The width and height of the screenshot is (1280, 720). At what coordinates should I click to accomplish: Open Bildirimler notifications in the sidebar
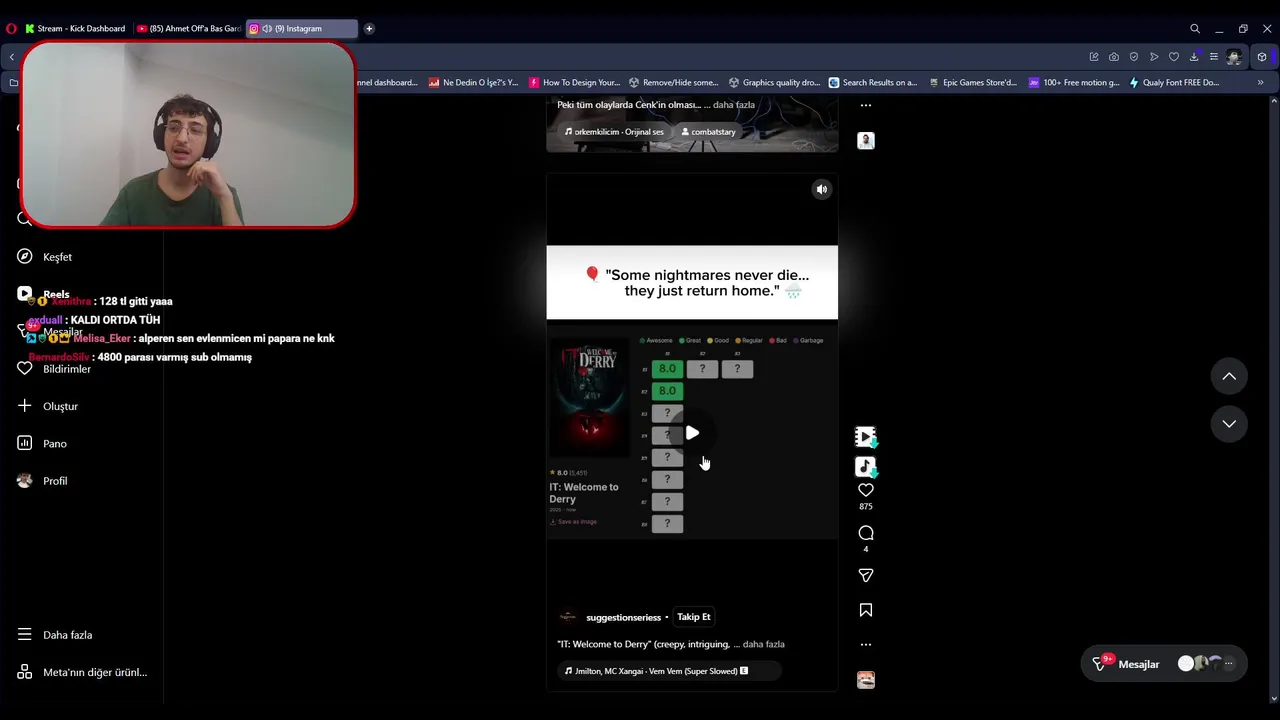(67, 369)
